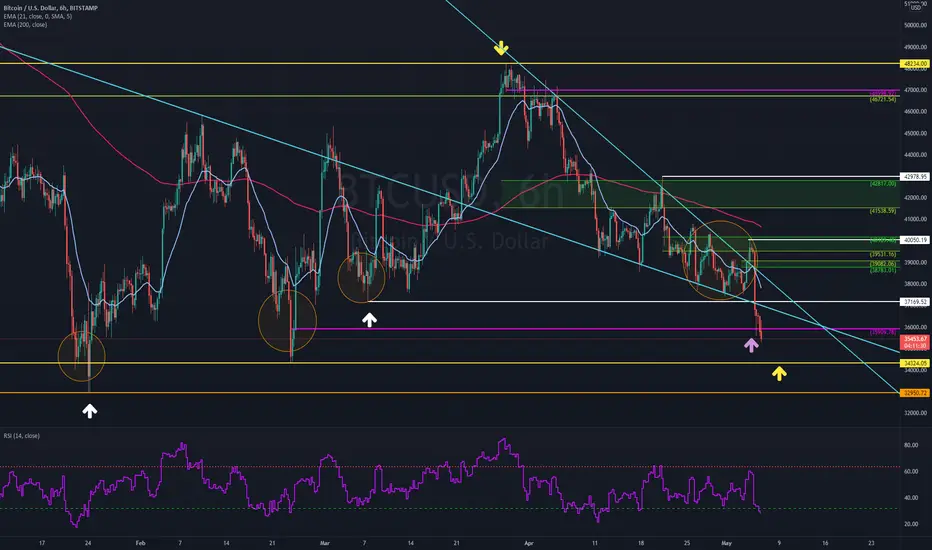This screenshot has height=550, width=932.
Task: Select the (46721.54) line label
Action: (x=883, y=100)
